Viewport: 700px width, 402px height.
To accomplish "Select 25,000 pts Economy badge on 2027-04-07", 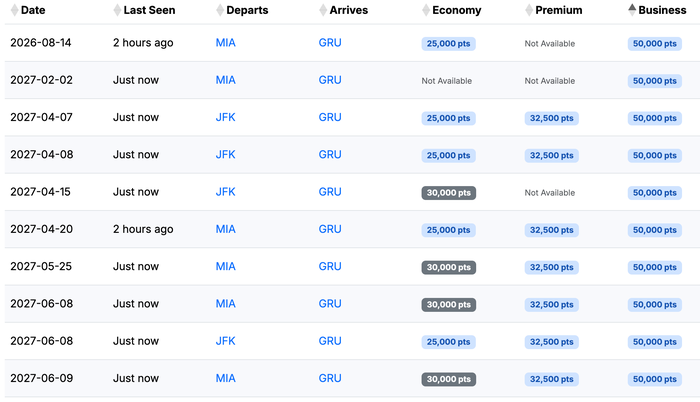I will click(x=449, y=118).
